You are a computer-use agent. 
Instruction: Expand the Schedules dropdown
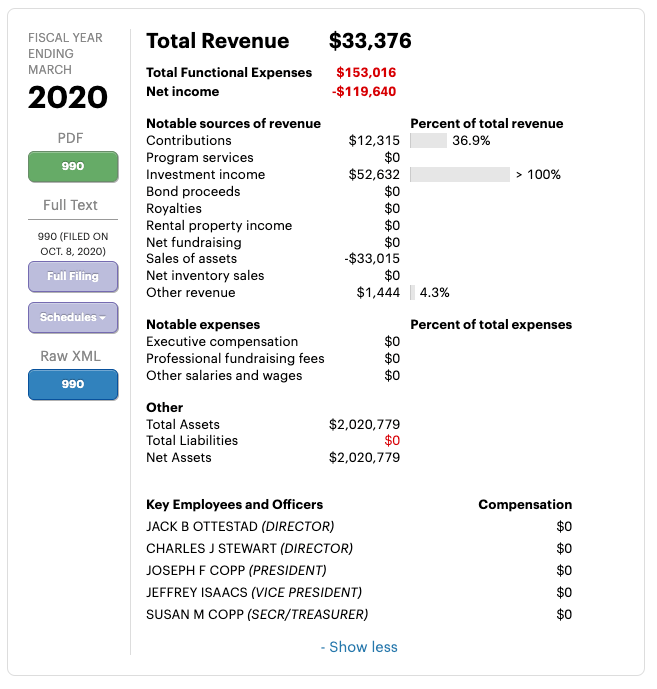[73, 318]
